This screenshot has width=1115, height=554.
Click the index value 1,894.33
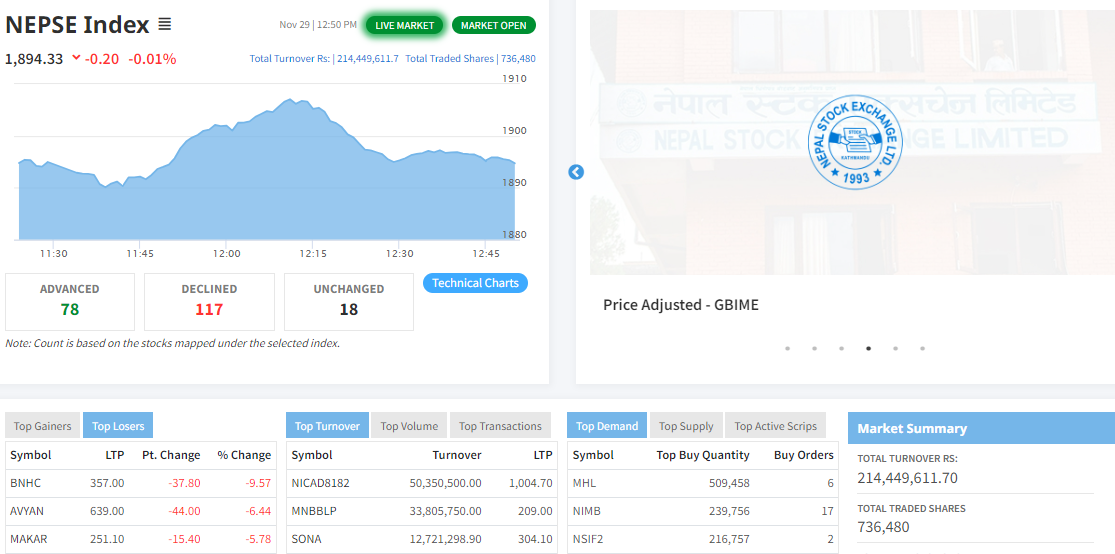pyautogui.click(x=34, y=59)
